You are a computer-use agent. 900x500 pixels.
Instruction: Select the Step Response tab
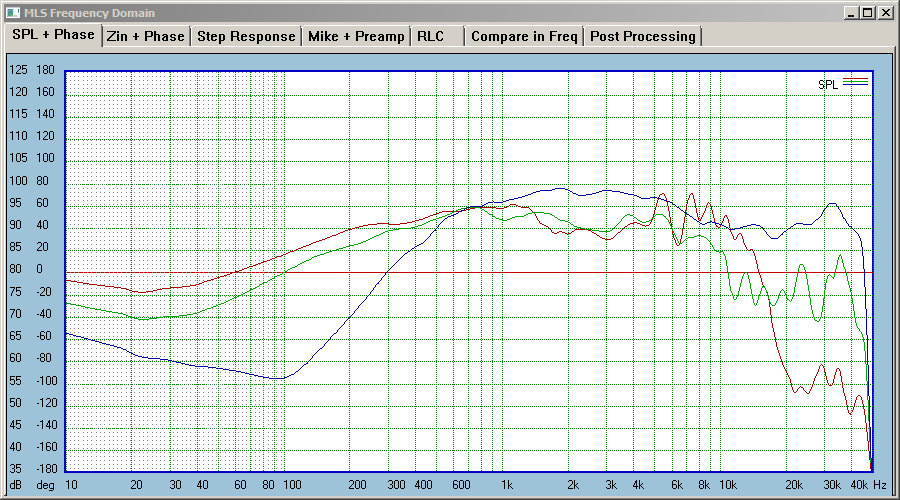[246, 36]
